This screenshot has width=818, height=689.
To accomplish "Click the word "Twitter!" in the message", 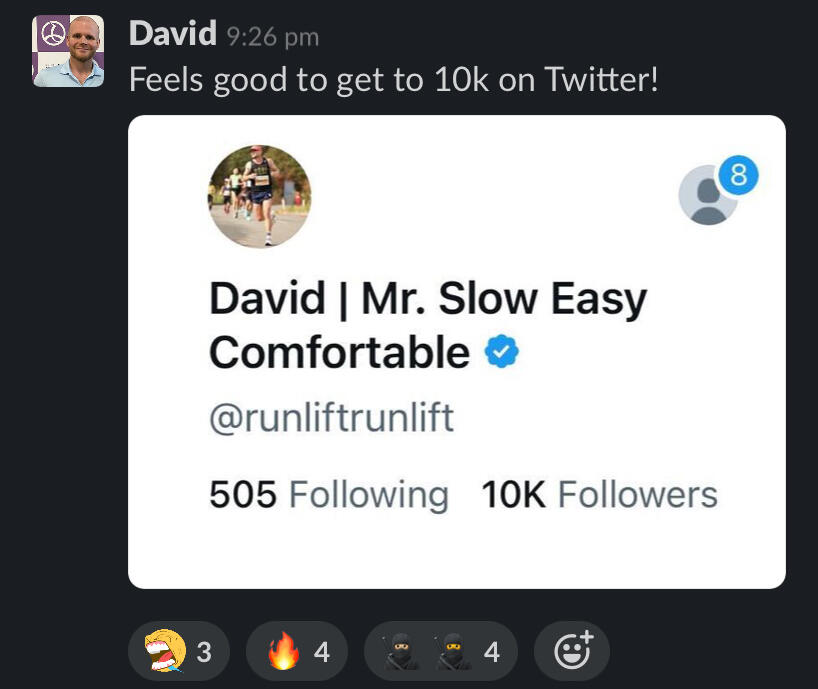I will [x=602, y=80].
